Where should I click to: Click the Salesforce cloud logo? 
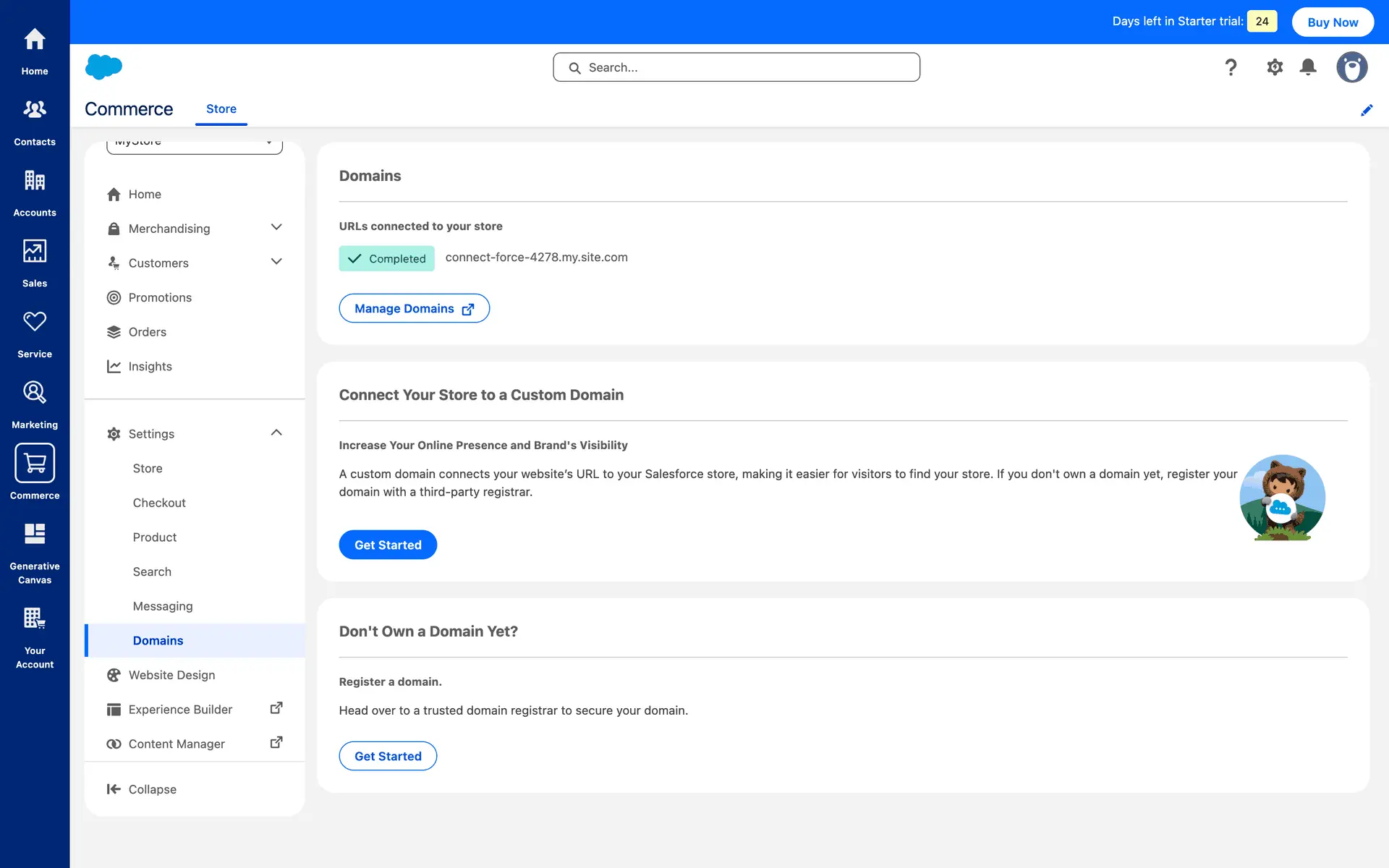103,67
